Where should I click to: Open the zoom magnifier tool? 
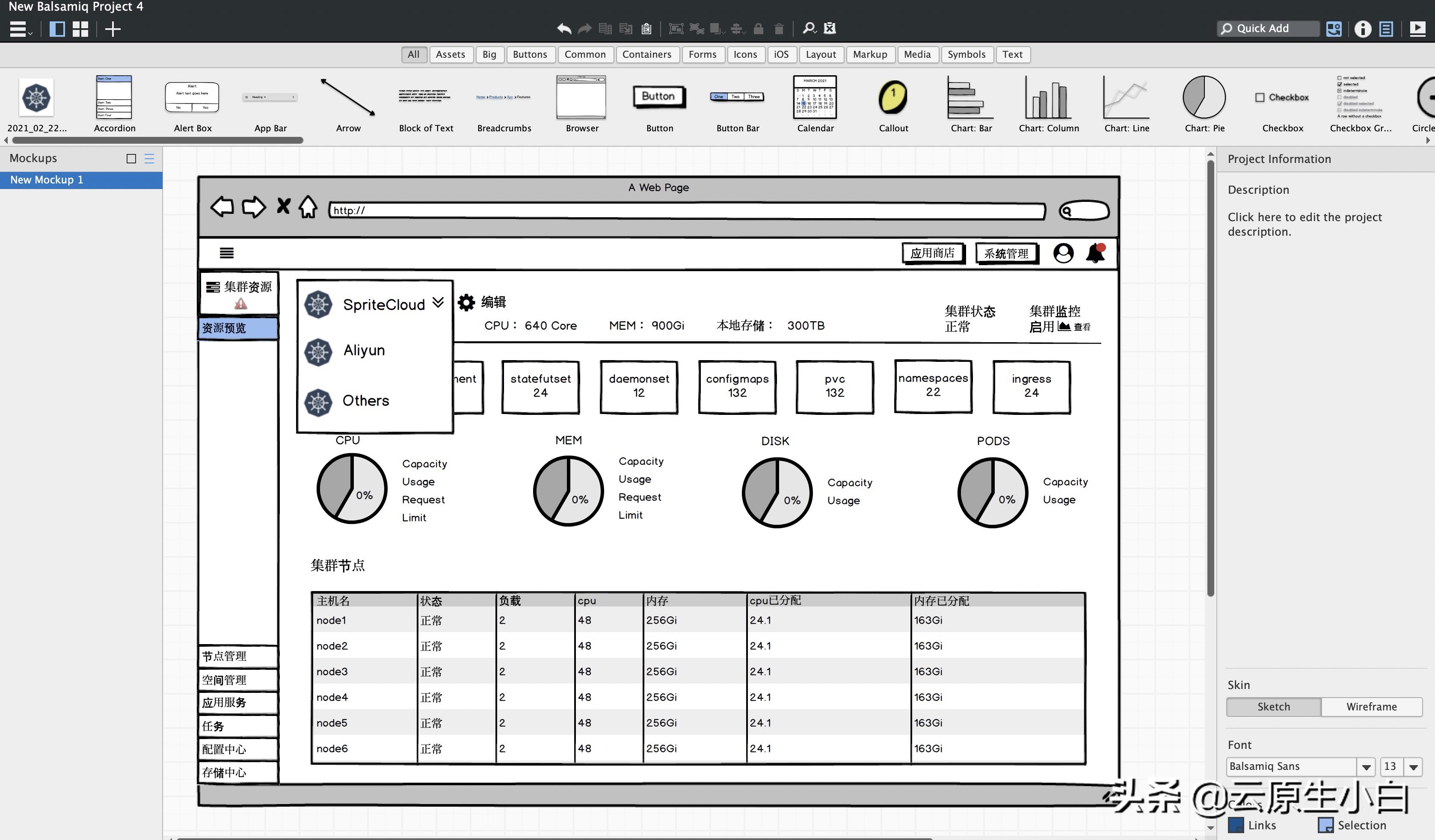[809, 29]
